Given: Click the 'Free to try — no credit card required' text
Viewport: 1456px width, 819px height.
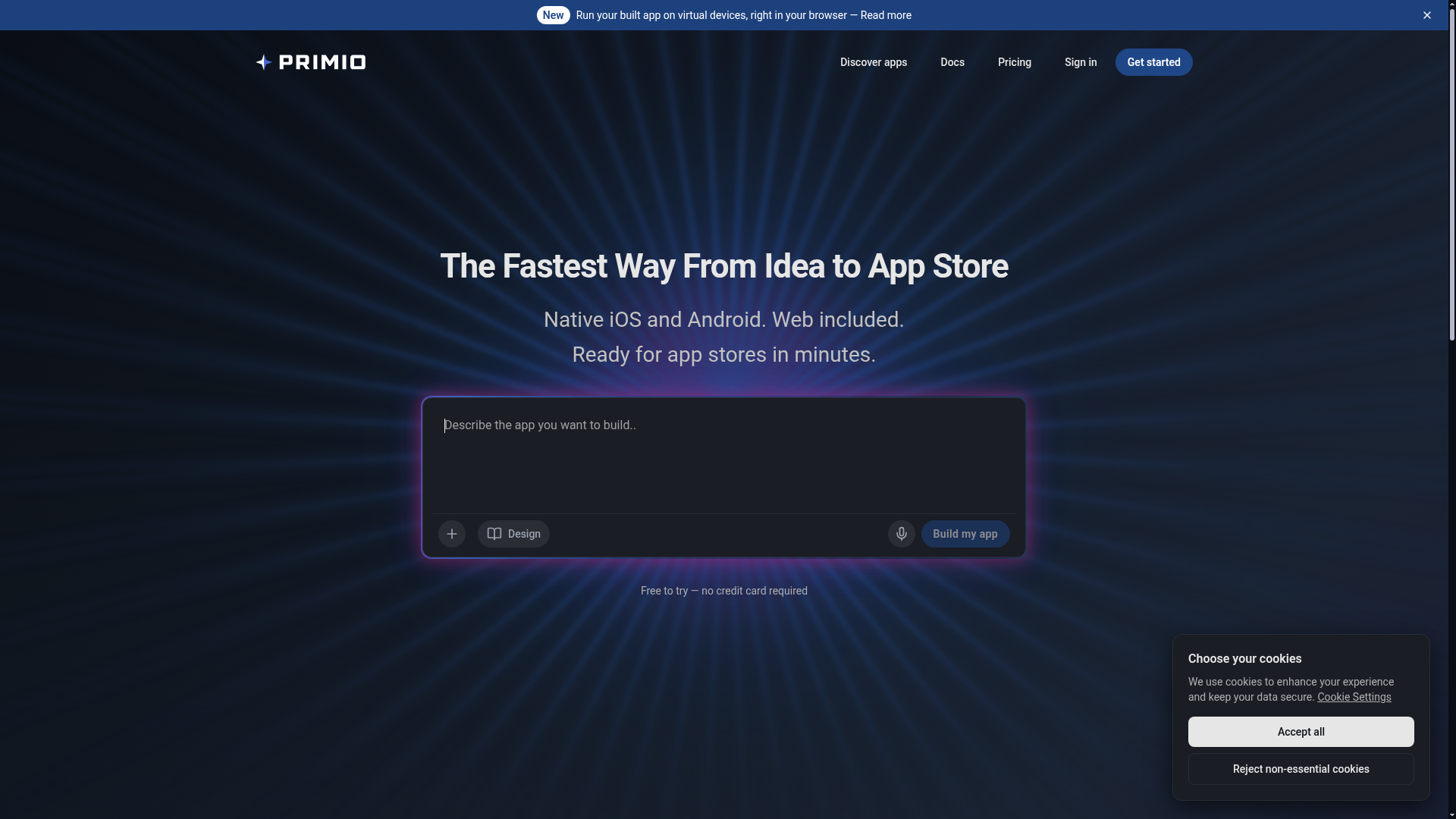Looking at the screenshot, I should pyautogui.click(x=724, y=591).
